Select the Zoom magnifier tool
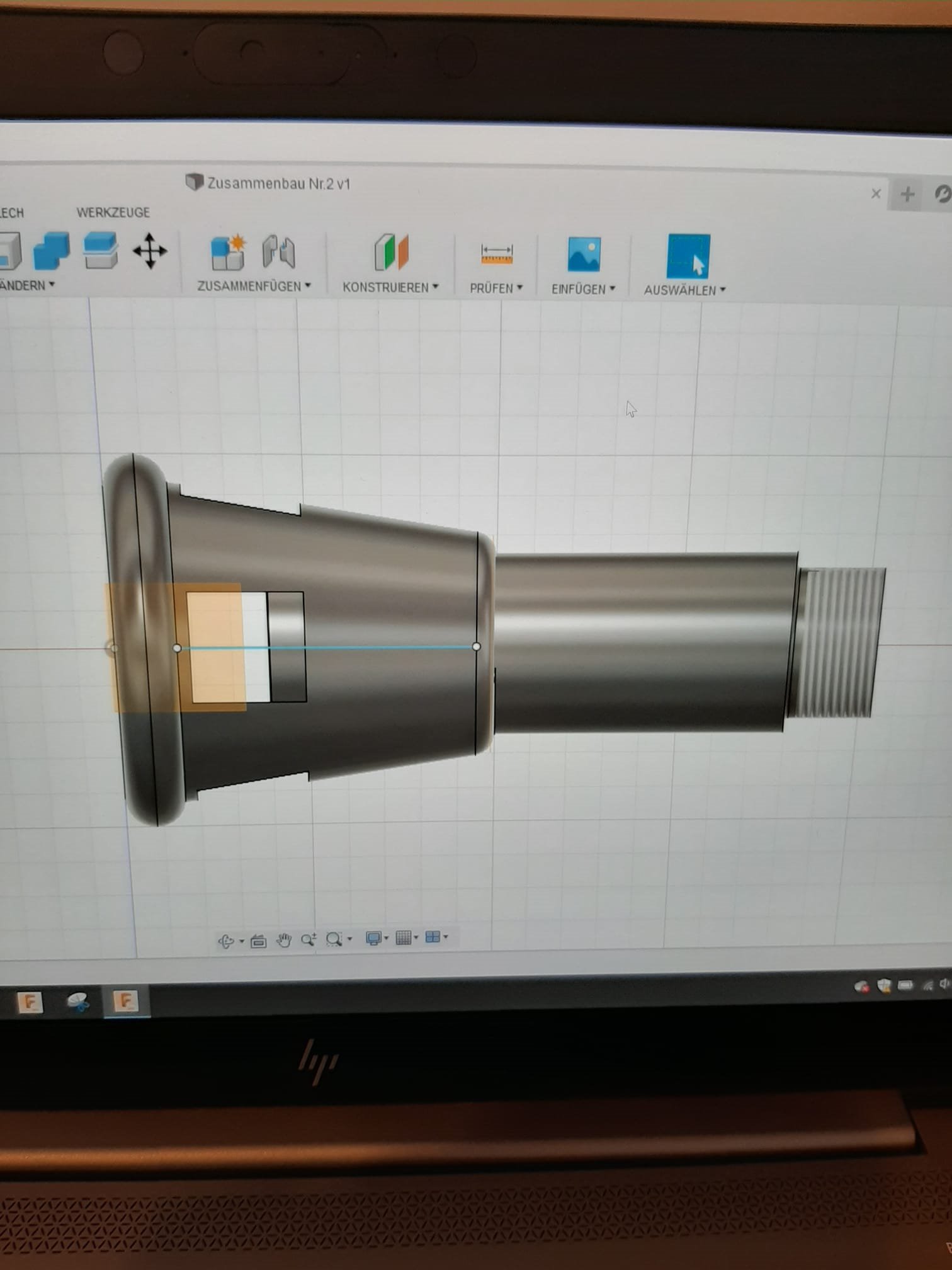This screenshot has width=952, height=1270. coord(308,940)
